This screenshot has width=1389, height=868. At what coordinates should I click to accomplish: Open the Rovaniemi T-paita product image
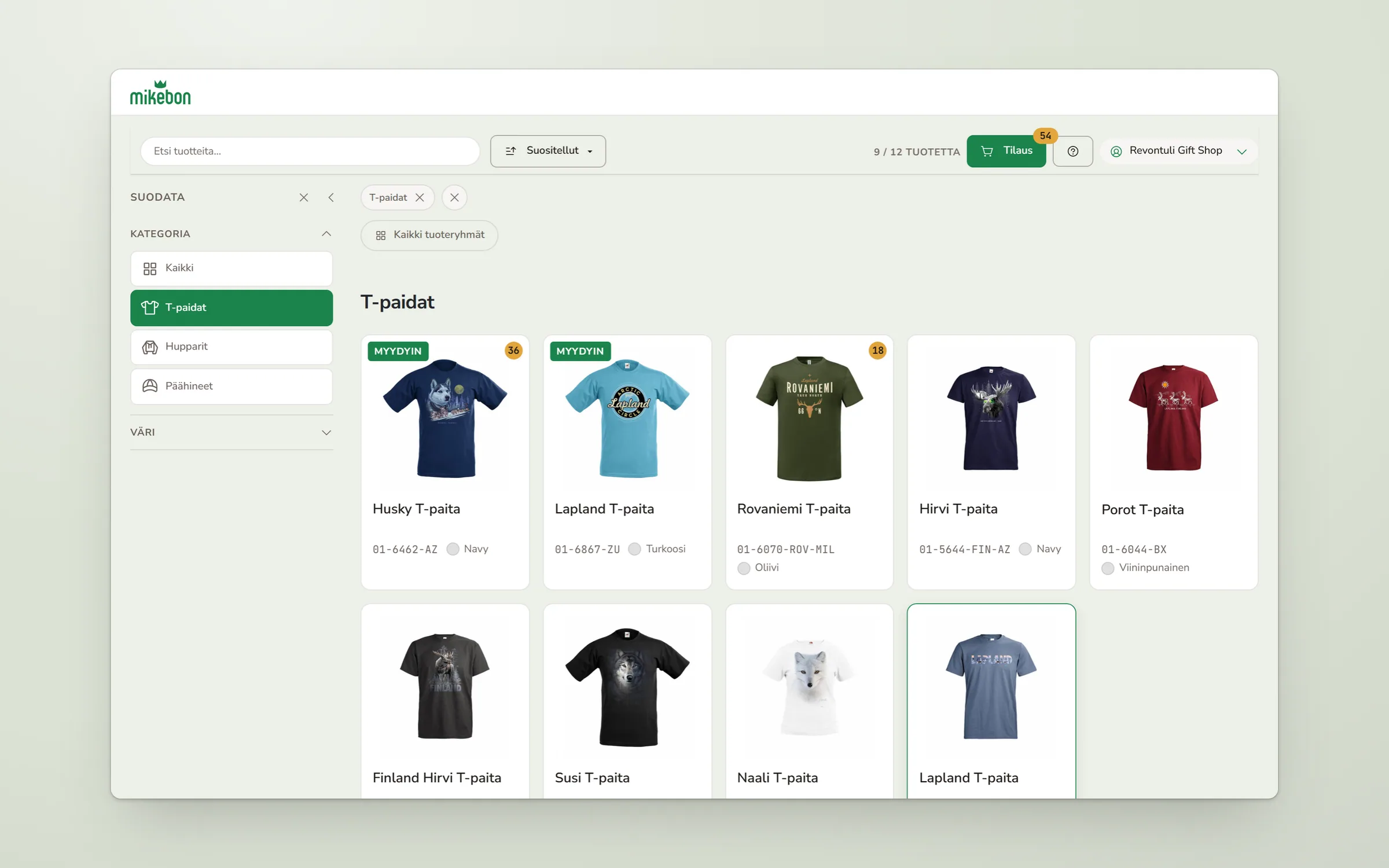pyautogui.click(x=809, y=418)
